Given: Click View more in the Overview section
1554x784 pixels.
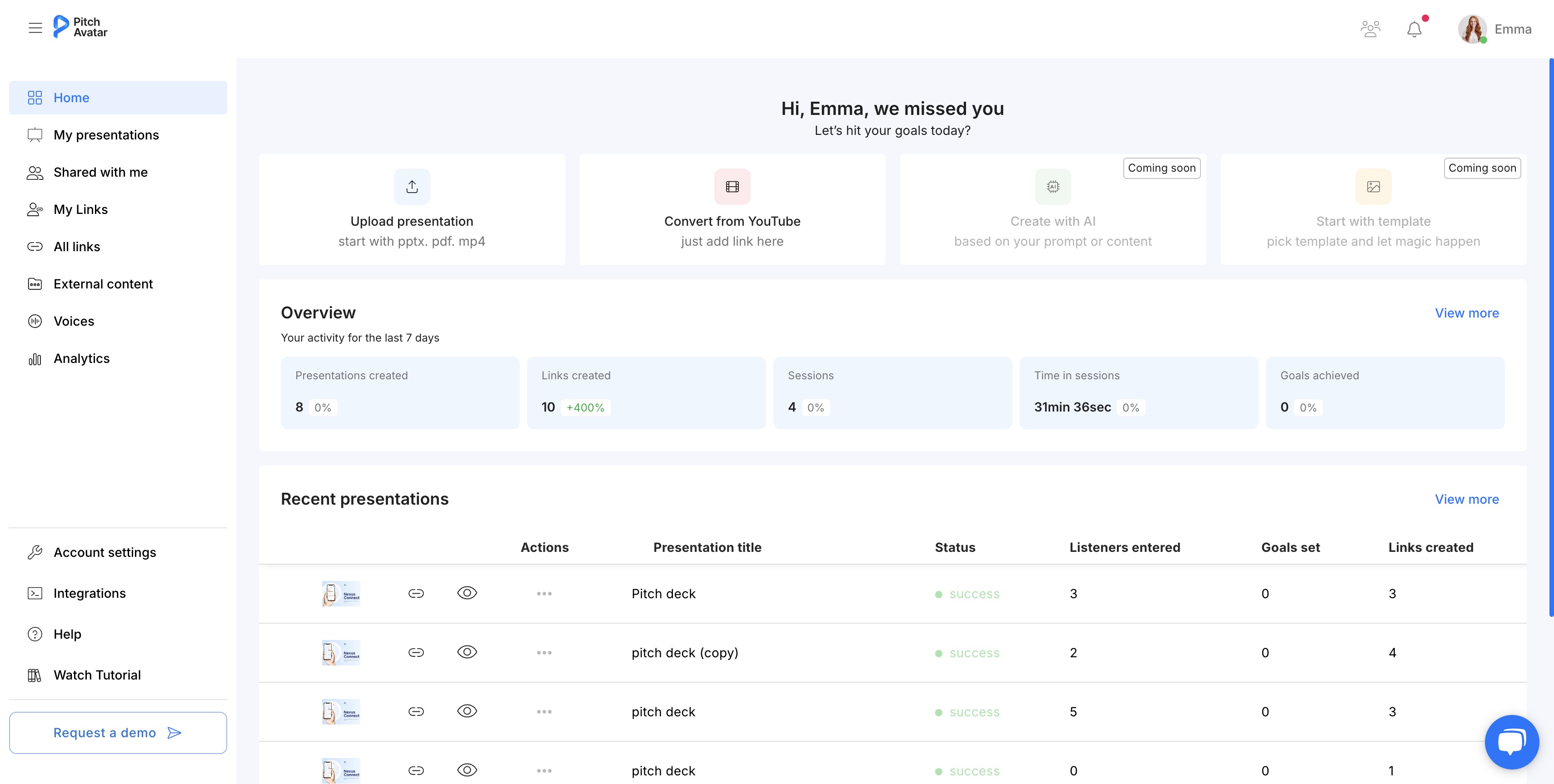Looking at the screenshot, I should pyautogui.click(x=1466, y=313).
